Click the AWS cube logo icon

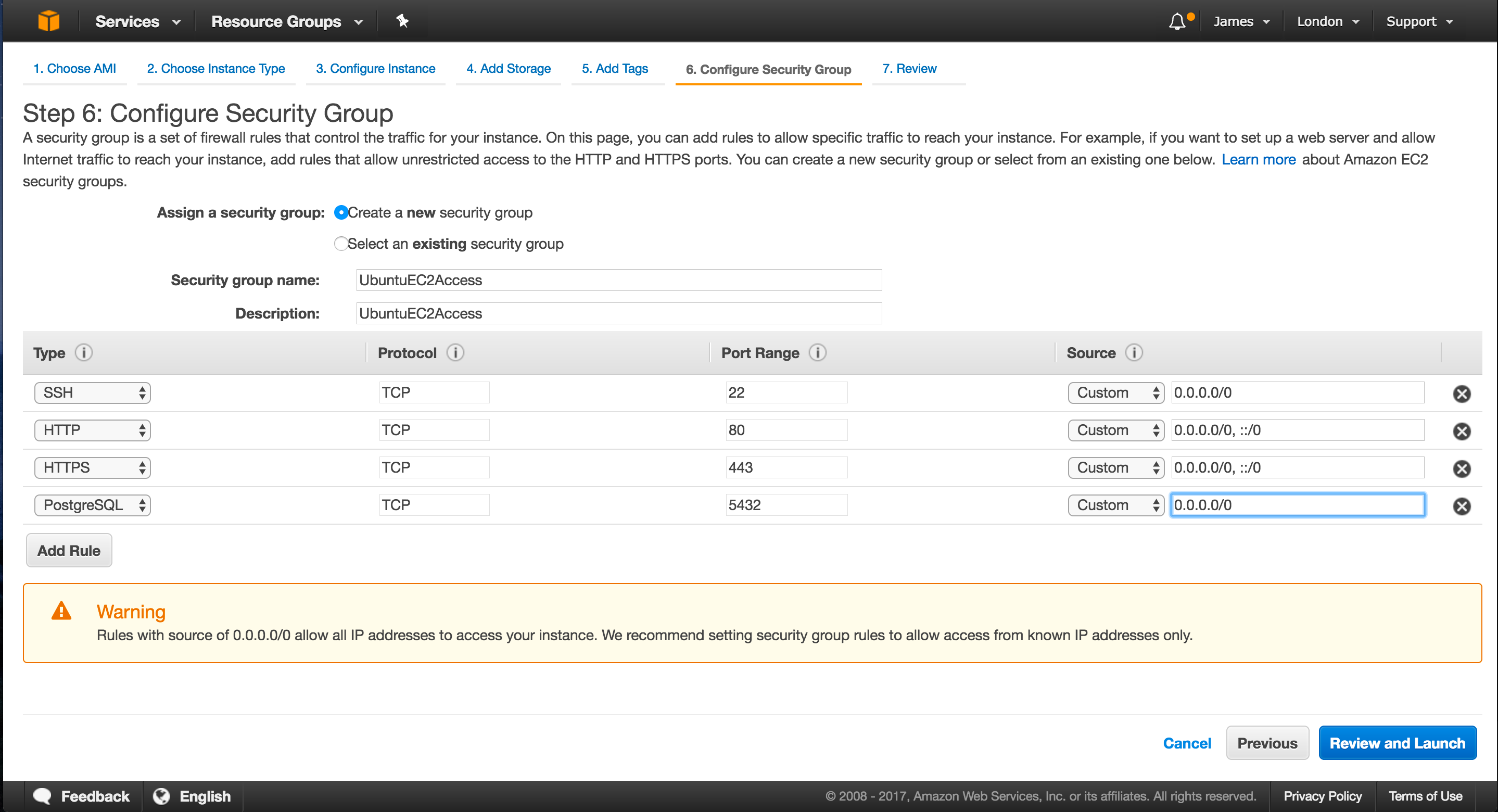49,21
